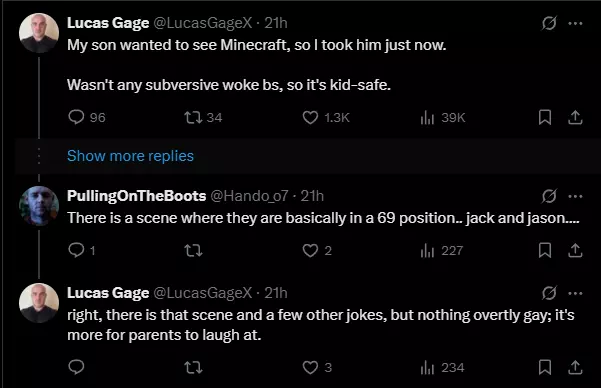Image resolution: width=601 pixels, height=388 pixels.
Task: Open more options menu on first tweet
Action: coord(575,23)
